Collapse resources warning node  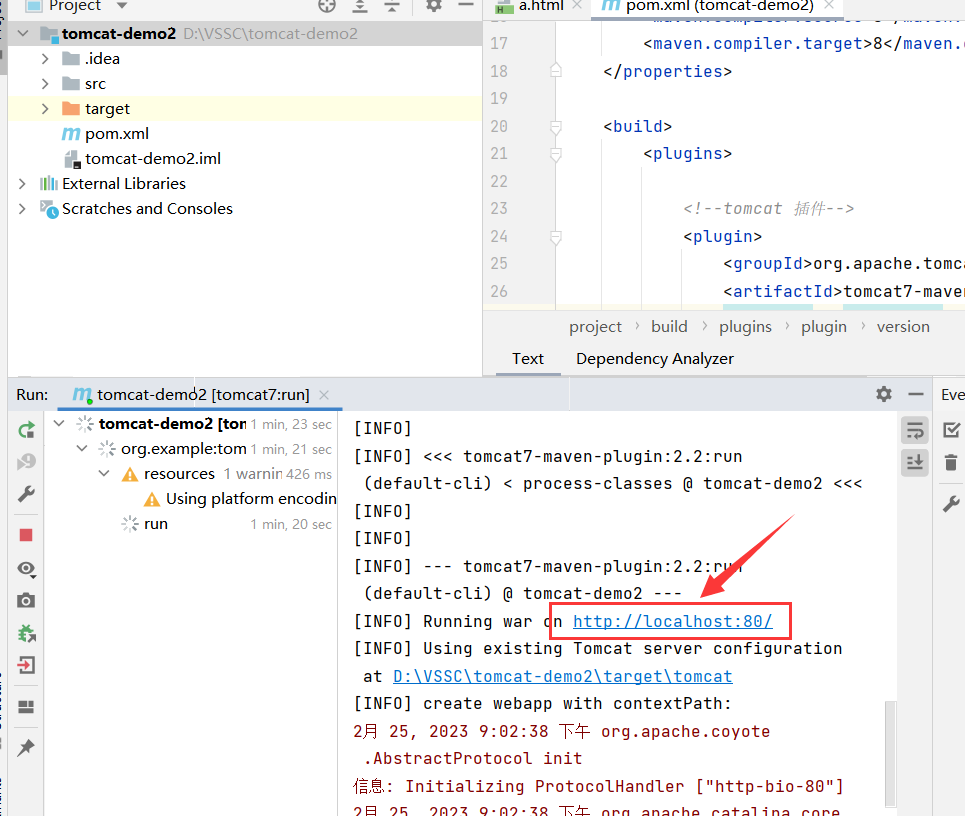click(x=105, y=474)
